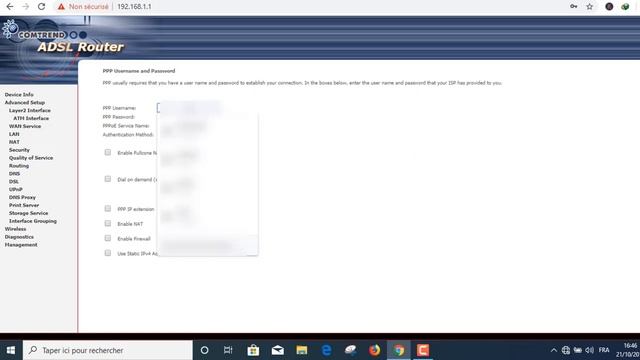Open the Wireless menu item

[15, 229]
